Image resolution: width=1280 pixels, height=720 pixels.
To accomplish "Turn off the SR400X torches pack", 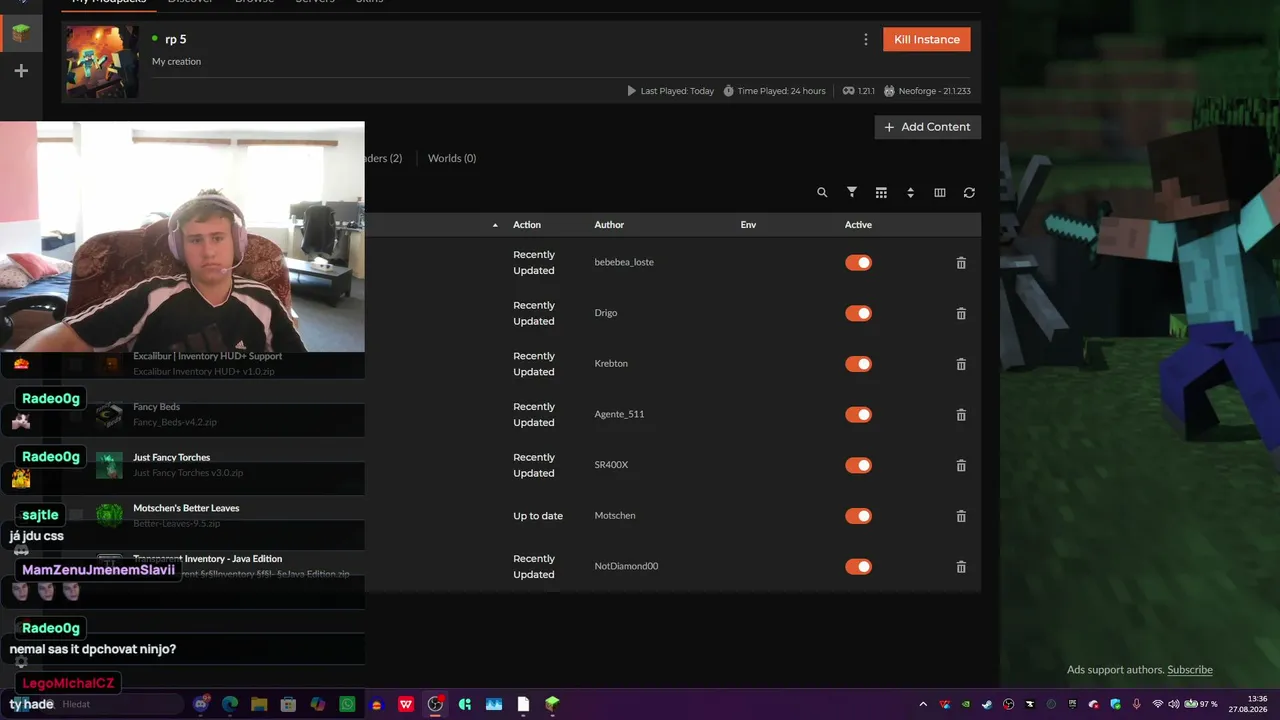I will 858,465.
